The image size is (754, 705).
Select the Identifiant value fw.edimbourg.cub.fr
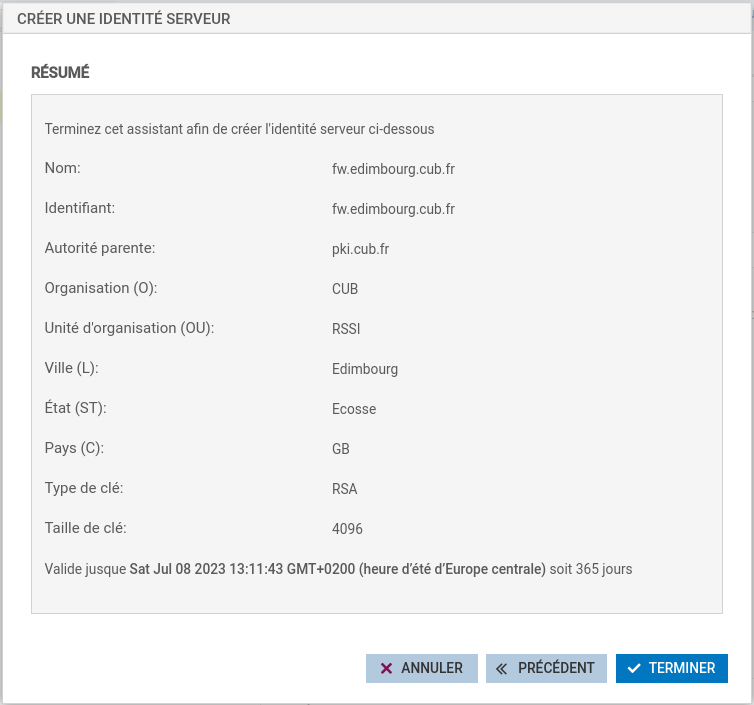tap(393, 209)
